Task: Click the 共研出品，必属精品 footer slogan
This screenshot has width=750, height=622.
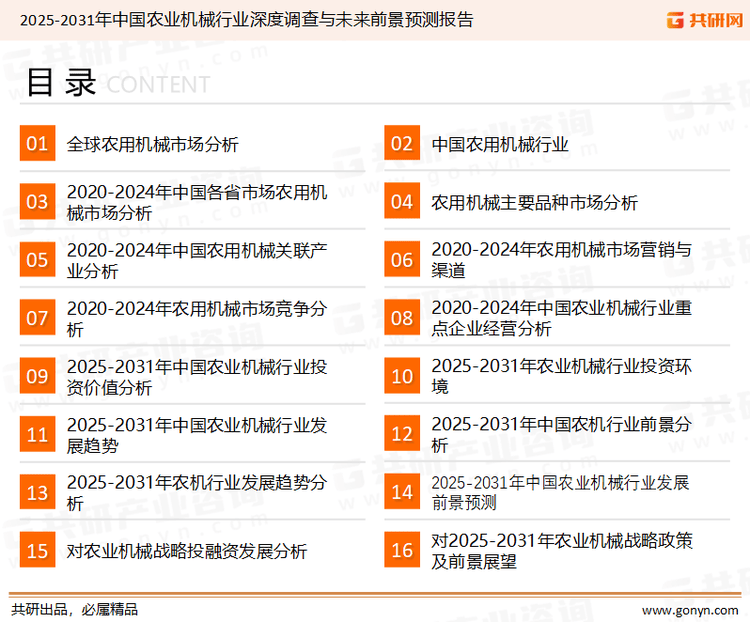Action: (74, 608)
